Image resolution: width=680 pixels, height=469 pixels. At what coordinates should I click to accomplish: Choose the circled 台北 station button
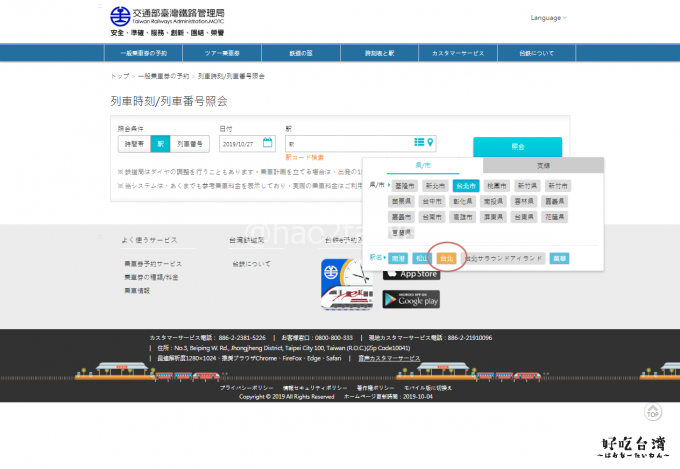tap(447, 258)
